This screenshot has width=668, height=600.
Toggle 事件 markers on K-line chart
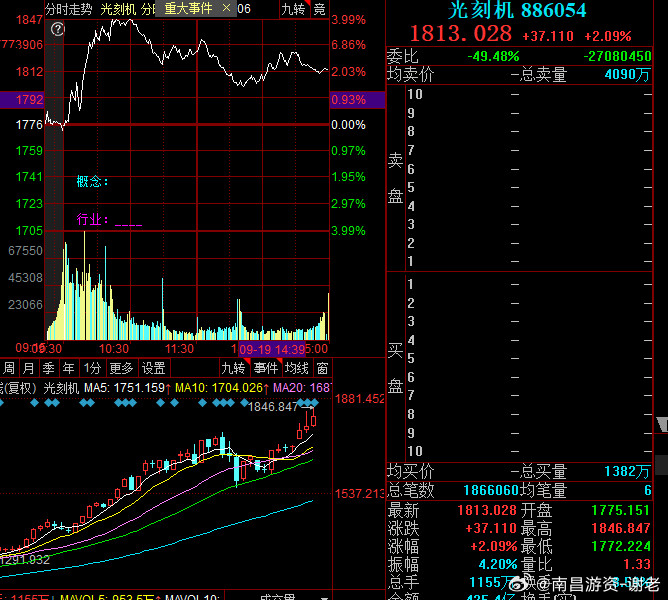tap(266, 368)
